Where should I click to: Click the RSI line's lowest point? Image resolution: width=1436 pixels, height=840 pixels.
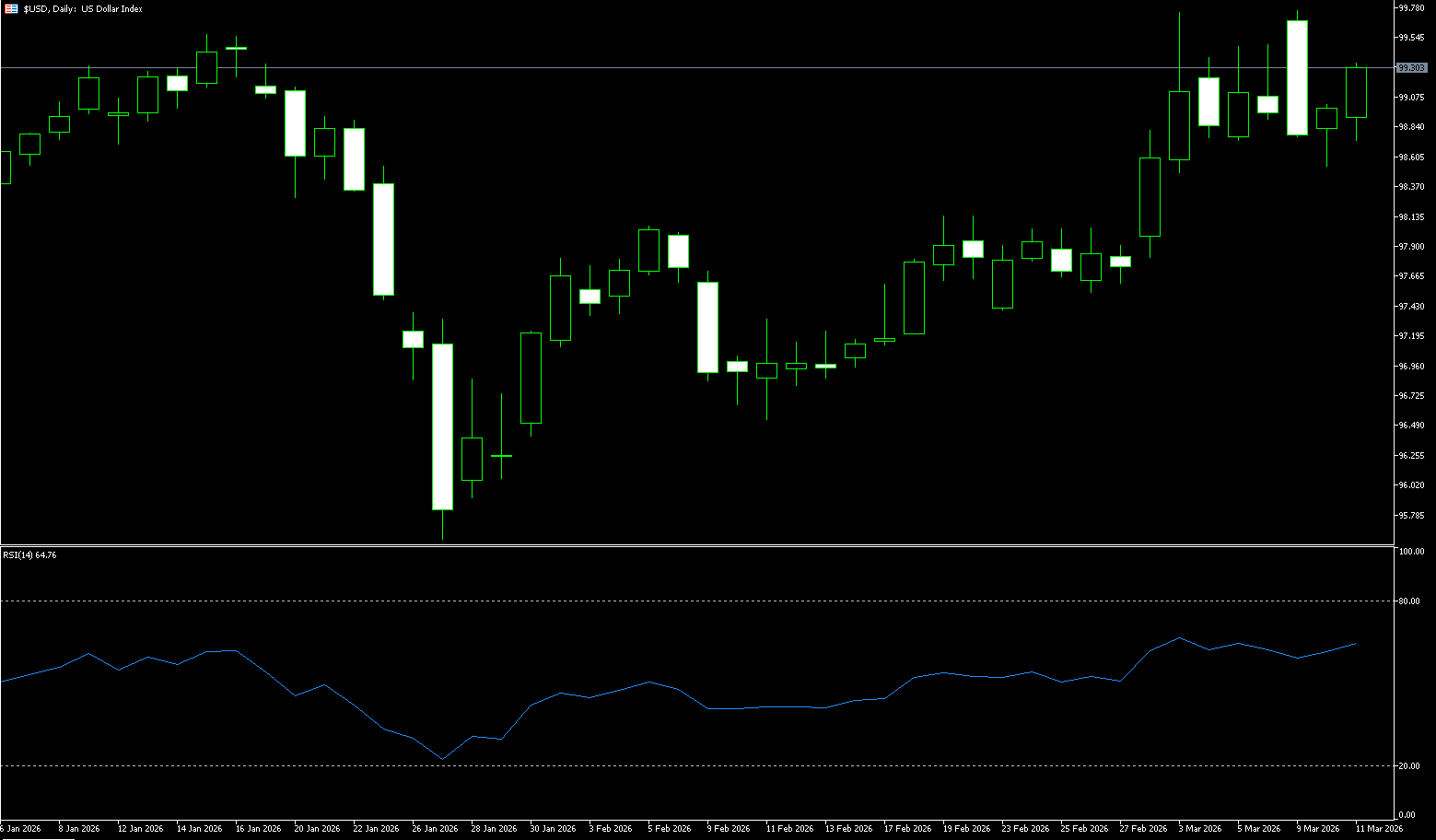tap(443, 759)
